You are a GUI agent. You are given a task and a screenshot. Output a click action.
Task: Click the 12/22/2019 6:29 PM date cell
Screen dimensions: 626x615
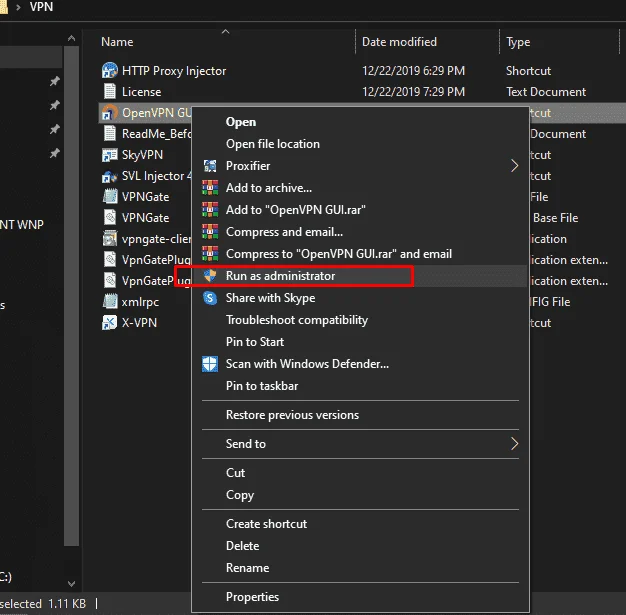coord(414,71)
